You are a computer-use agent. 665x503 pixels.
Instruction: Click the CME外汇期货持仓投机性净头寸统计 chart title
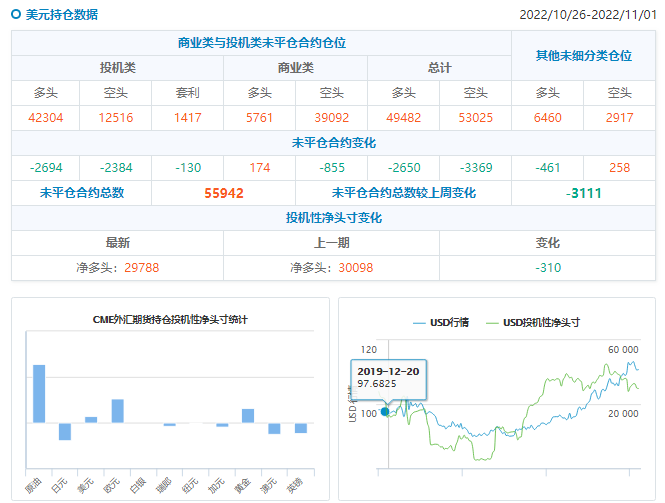(170, 320)
